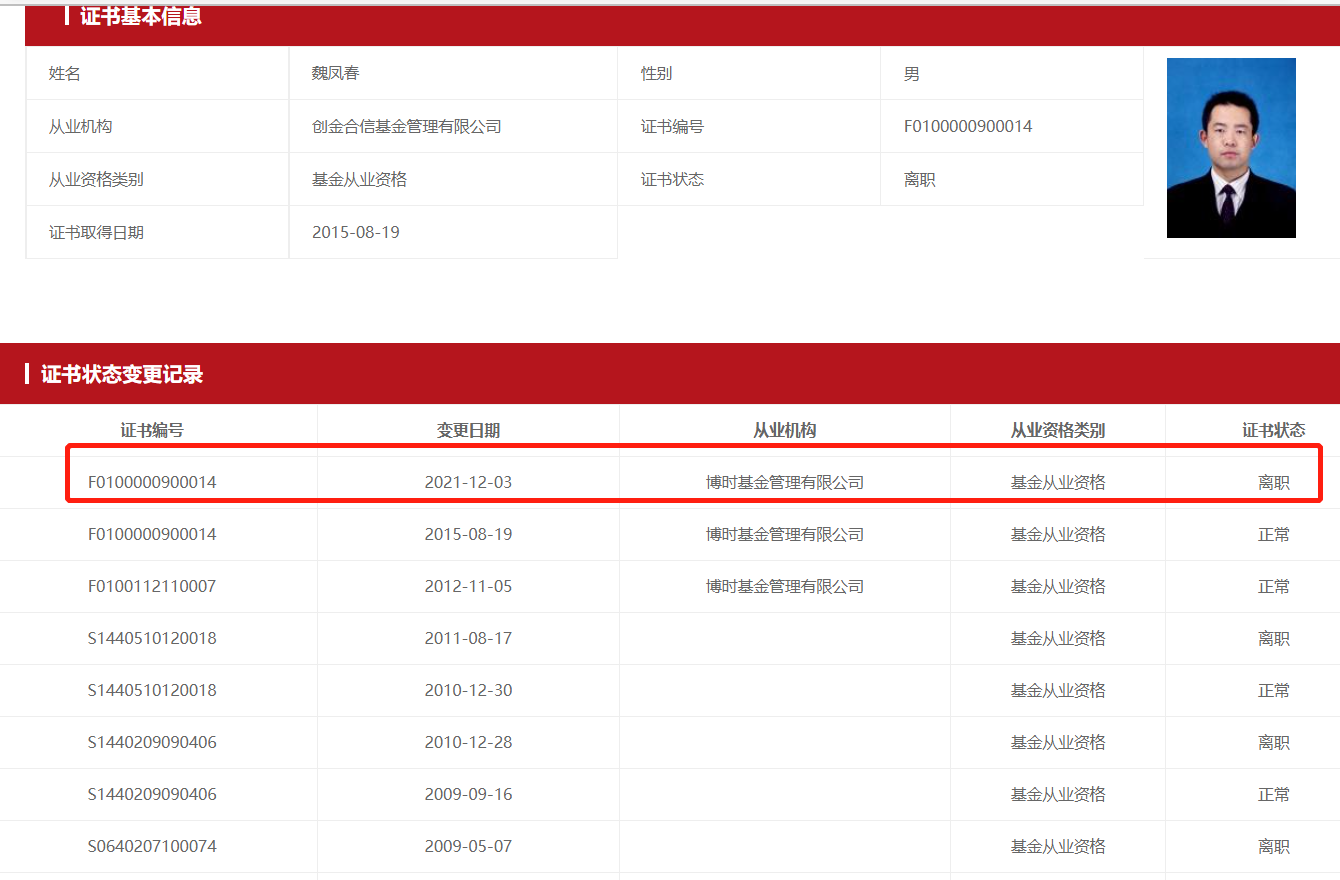Click the 正常 status in the 2012-11-05 row
1340x880 pixels.
[1274, 587]
